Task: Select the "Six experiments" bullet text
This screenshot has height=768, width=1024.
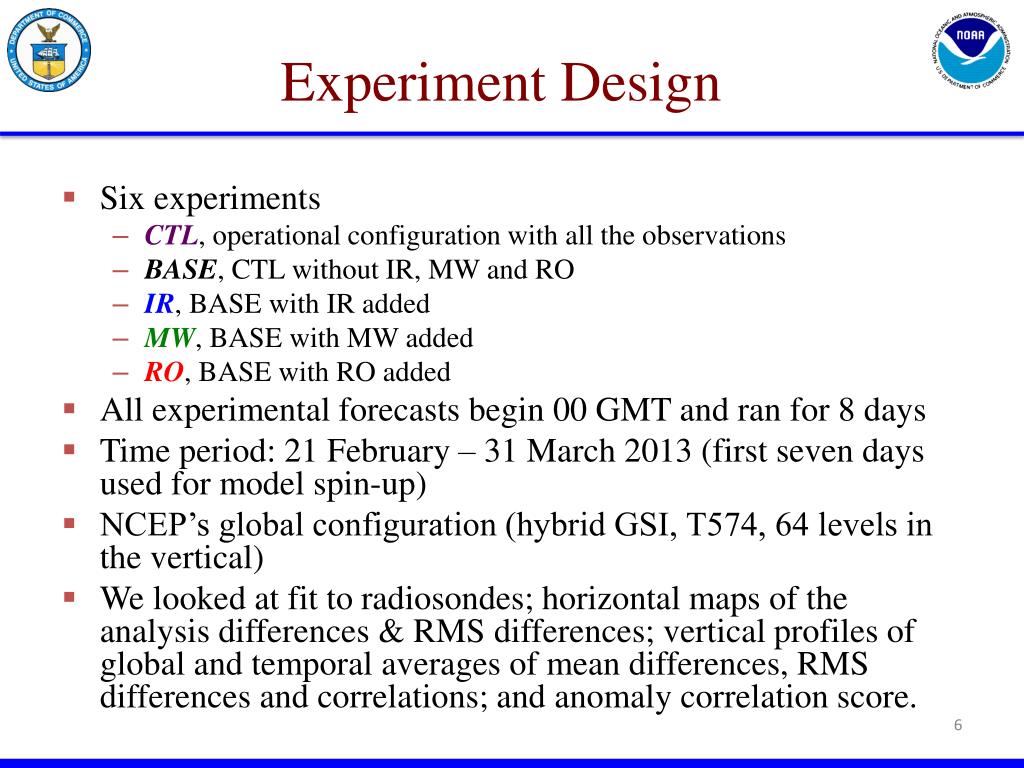Action: click(x=210, y=198)
